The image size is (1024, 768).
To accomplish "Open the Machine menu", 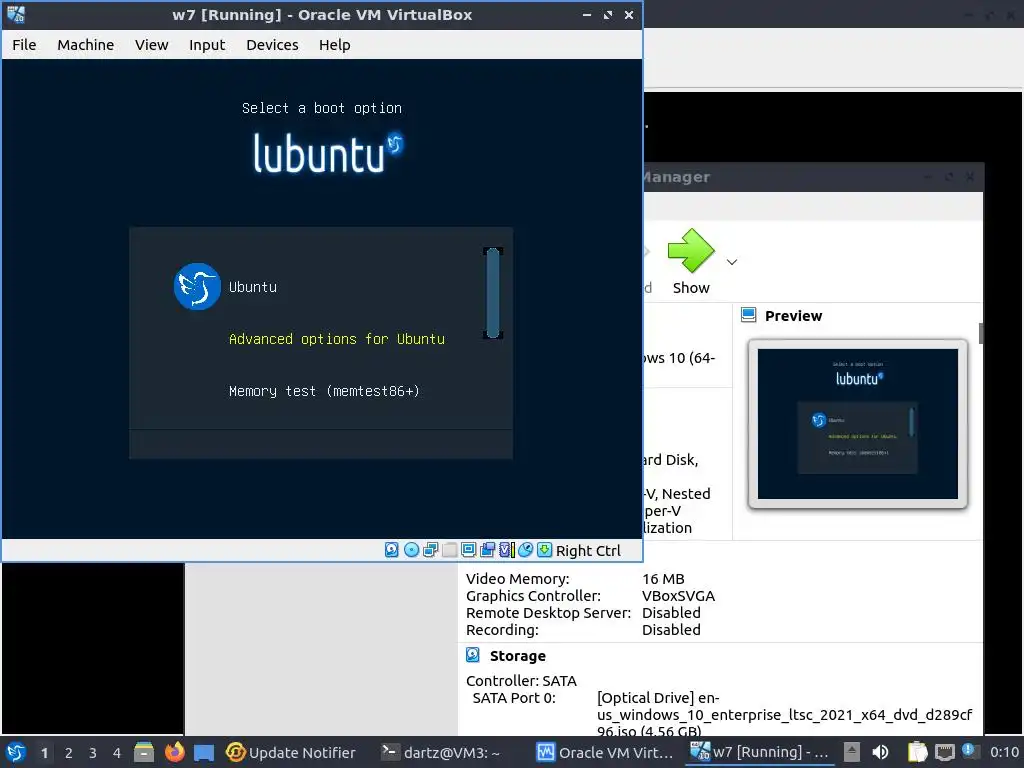I will point(86,44).
